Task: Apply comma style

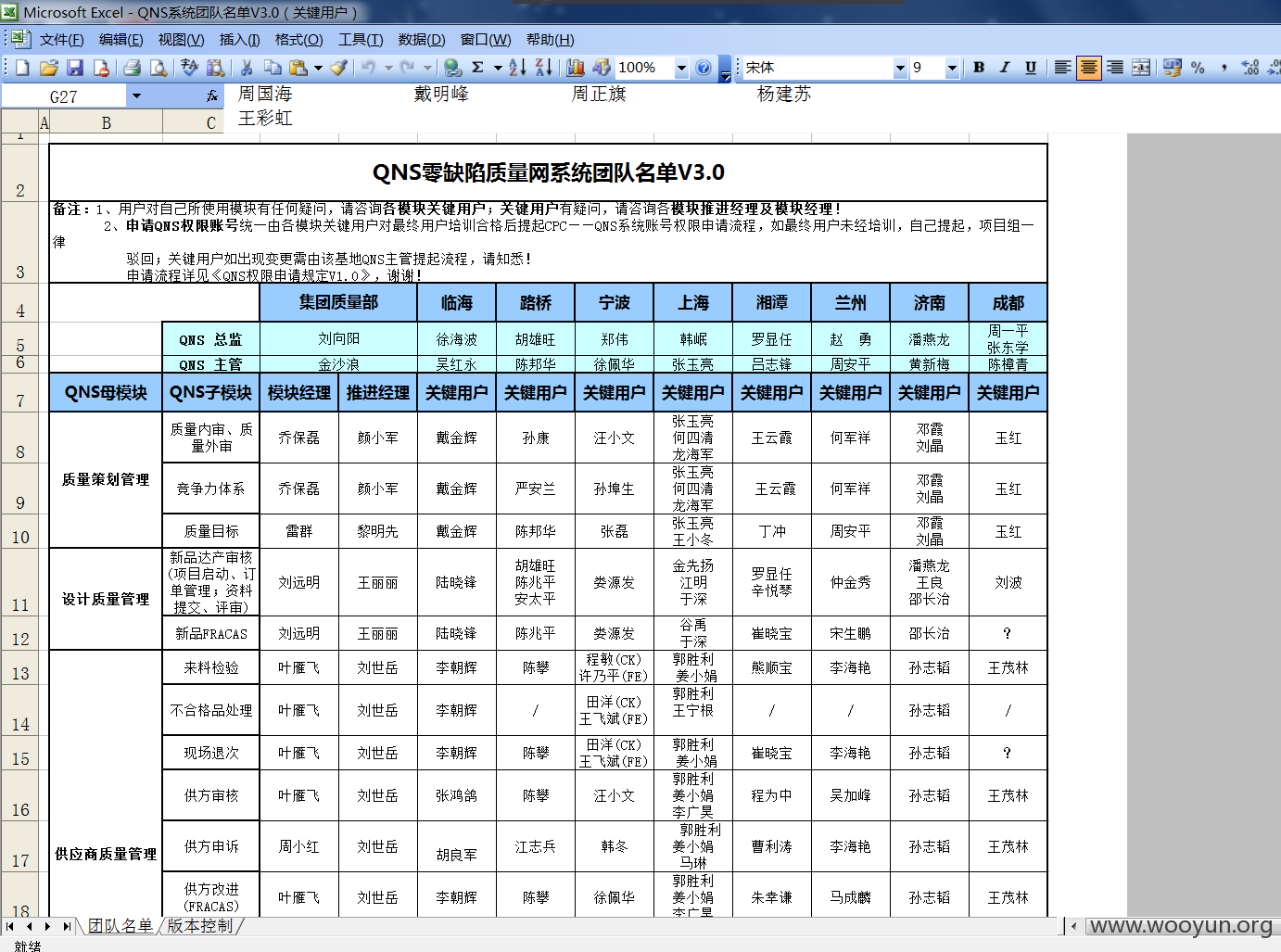Action: [x=1224, y=68]
